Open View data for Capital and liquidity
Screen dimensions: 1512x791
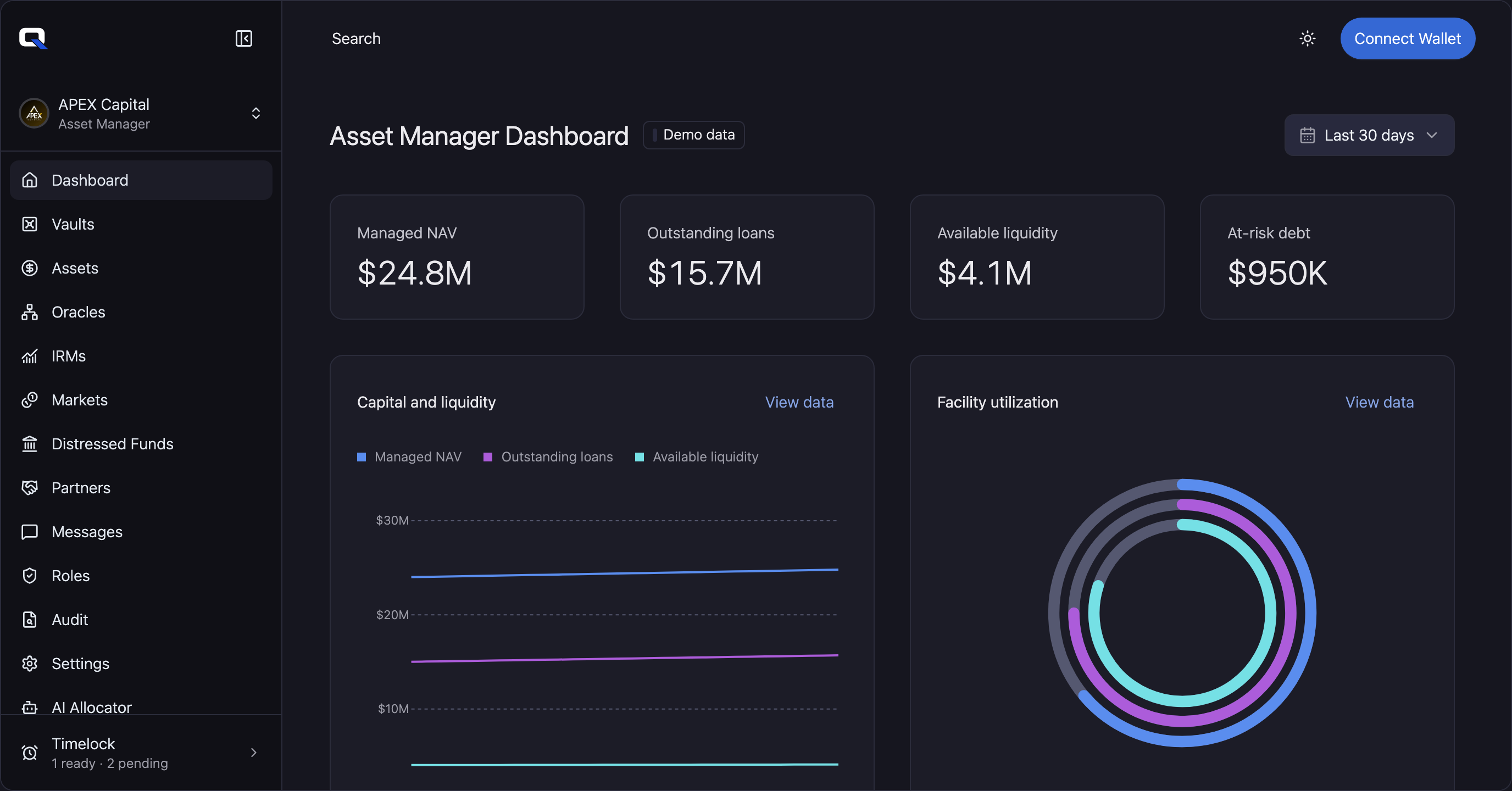[799, 403]
